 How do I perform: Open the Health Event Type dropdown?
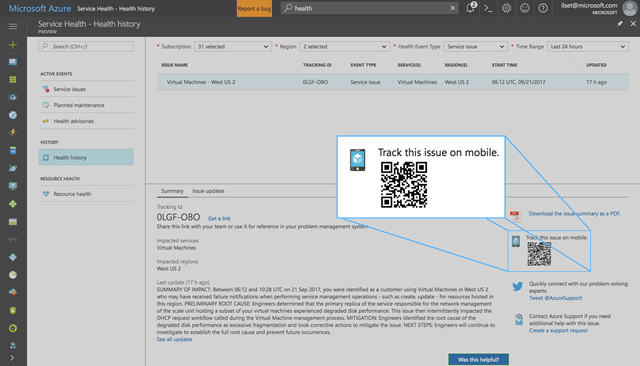point(475,47)
